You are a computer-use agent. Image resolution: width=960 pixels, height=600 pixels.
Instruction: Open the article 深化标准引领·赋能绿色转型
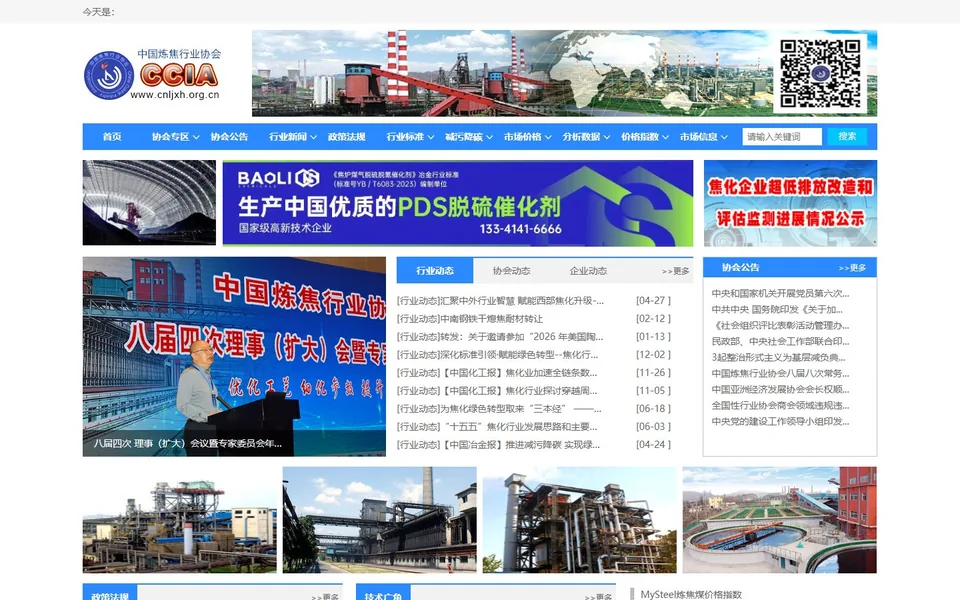click(x=498, y=354)
